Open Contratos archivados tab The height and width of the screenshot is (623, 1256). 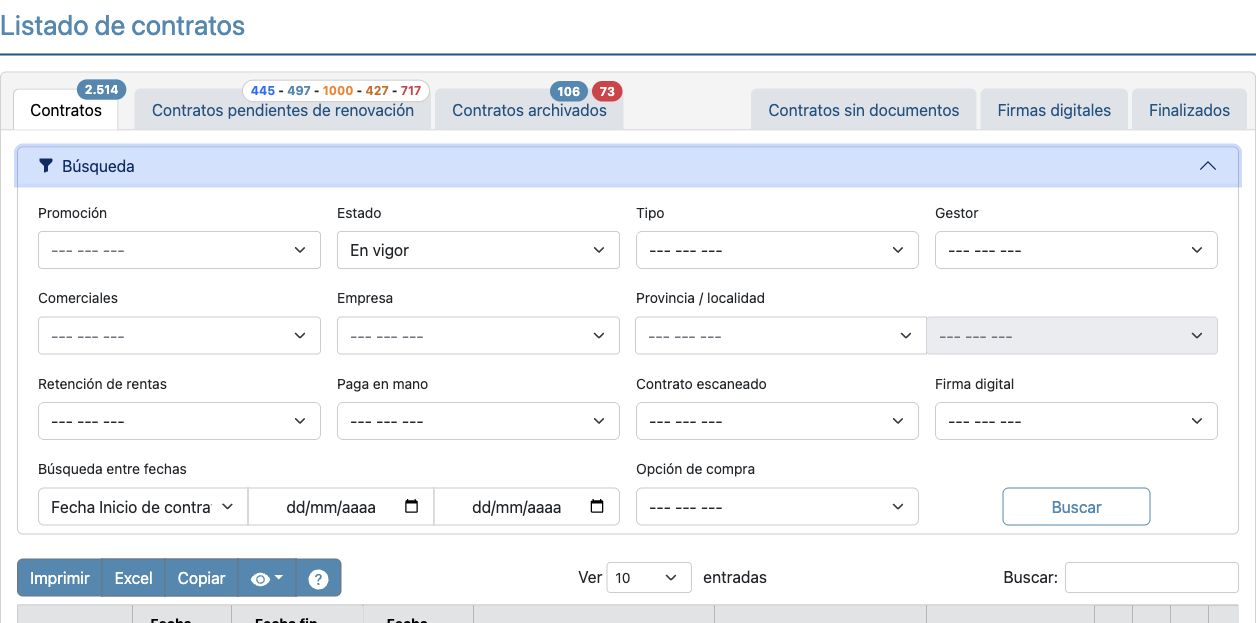pyautogui.click(x=529, y=110)
